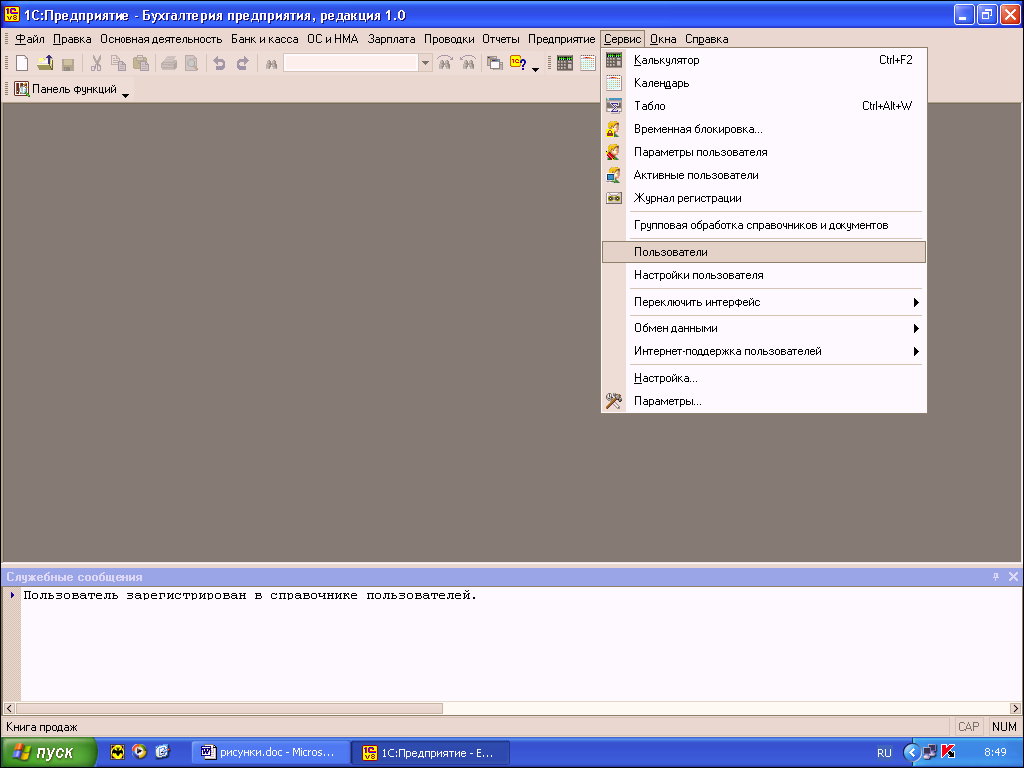Image resolution: width=1024 pixels, height=768 pixels.
Task: Choose Настройки пользователя in the menu
Action: coord(698,275)
